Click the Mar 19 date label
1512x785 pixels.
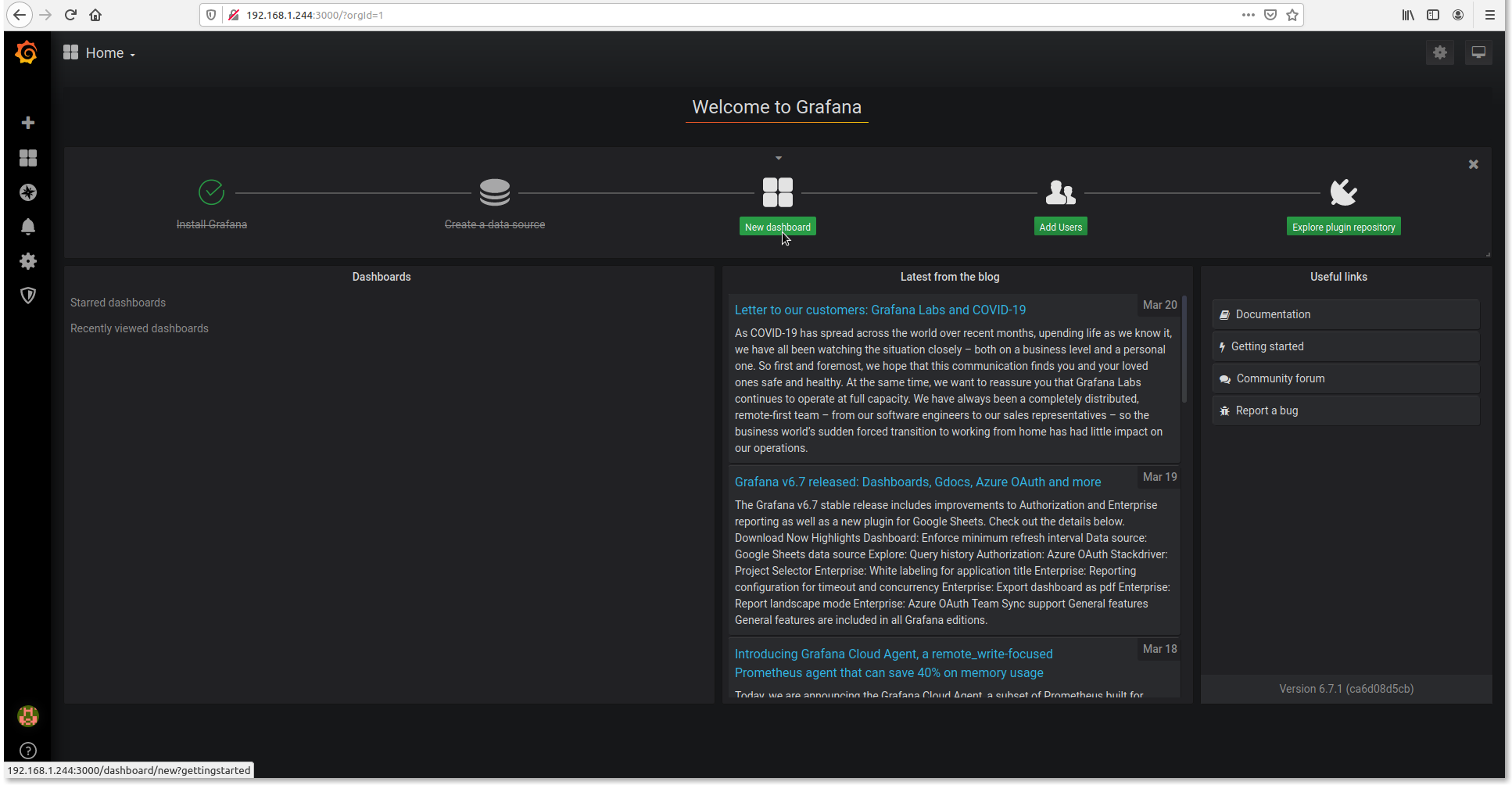pos(1159,477)
